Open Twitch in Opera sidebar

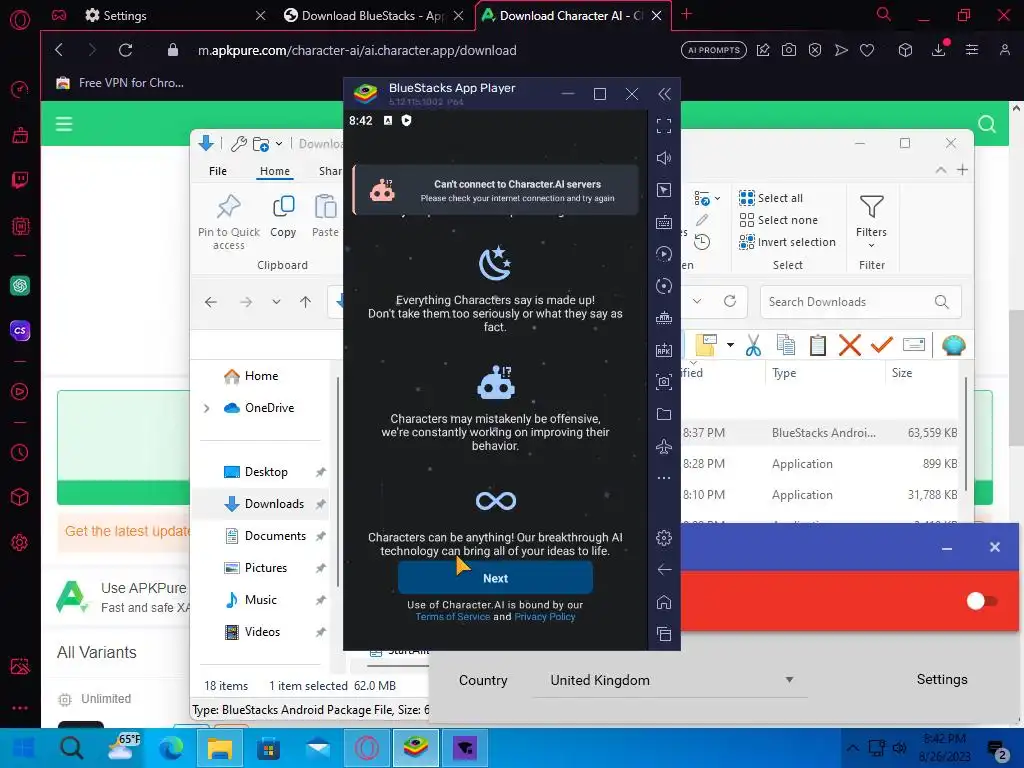[20, 180]
